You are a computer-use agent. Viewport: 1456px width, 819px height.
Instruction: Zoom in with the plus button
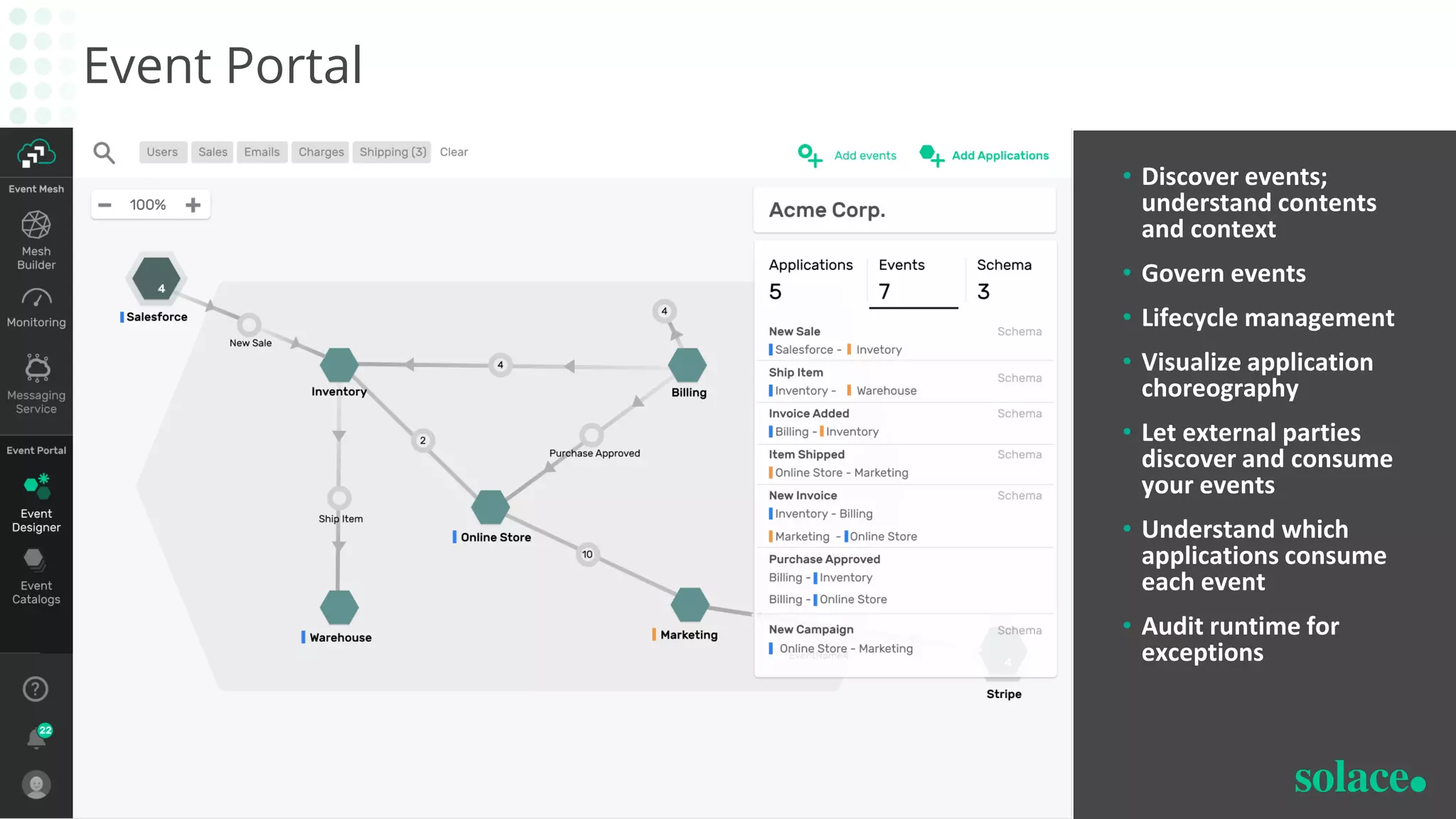(x=193, y=205)
